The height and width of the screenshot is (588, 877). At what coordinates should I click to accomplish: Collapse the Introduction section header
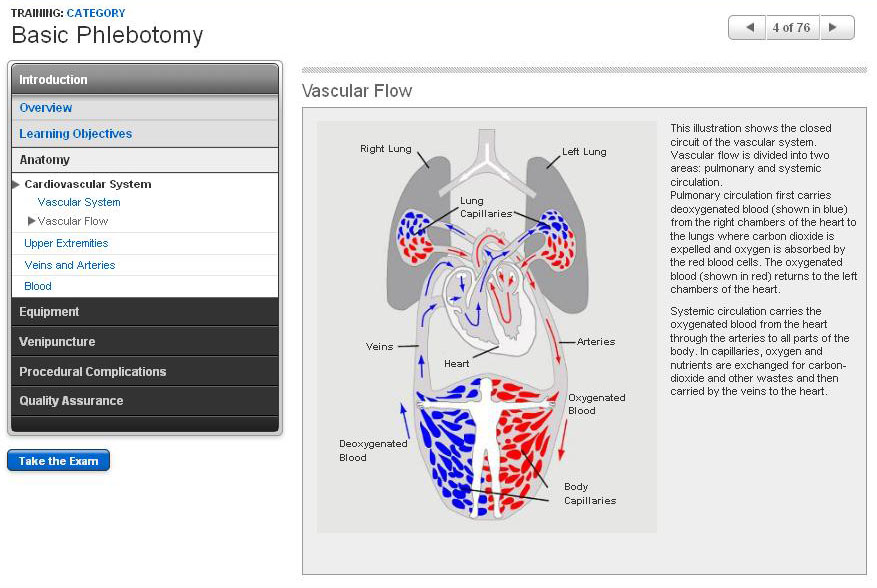pos(144,80)
